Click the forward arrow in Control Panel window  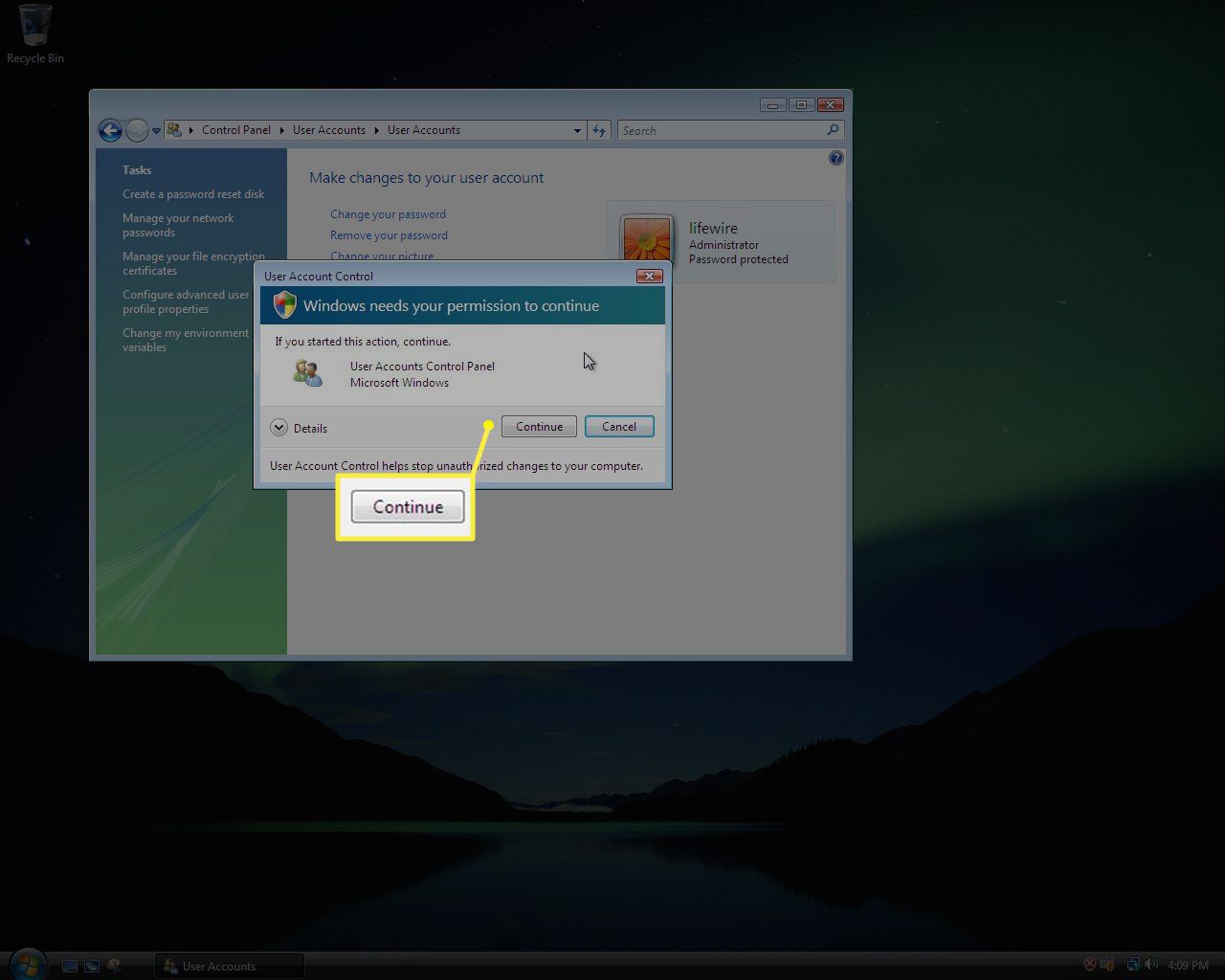[x=137, y=130]
